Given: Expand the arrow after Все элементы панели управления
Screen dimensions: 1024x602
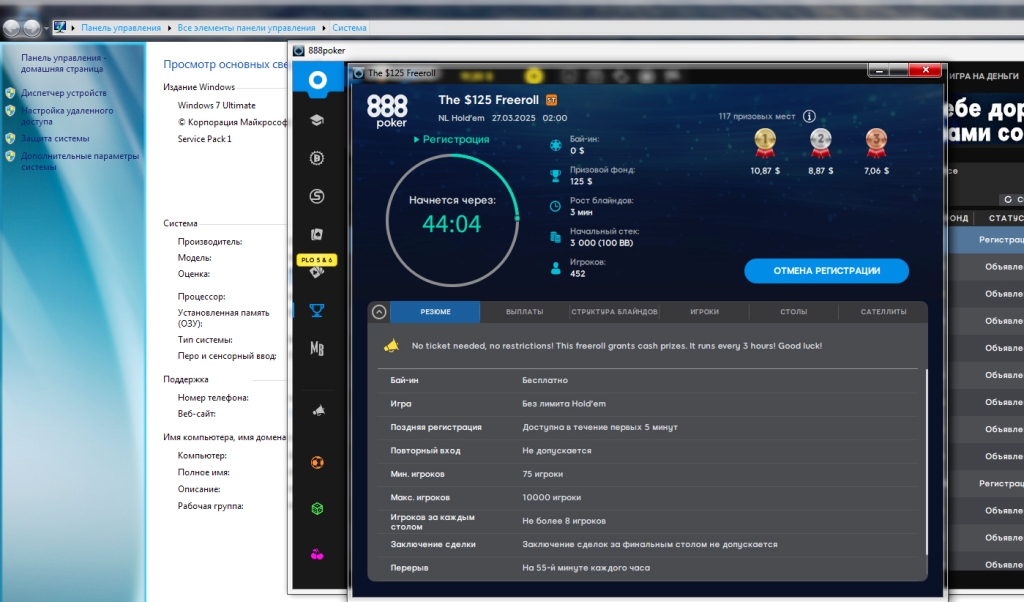Looking at the screenshot, I should tap(324, 28).
